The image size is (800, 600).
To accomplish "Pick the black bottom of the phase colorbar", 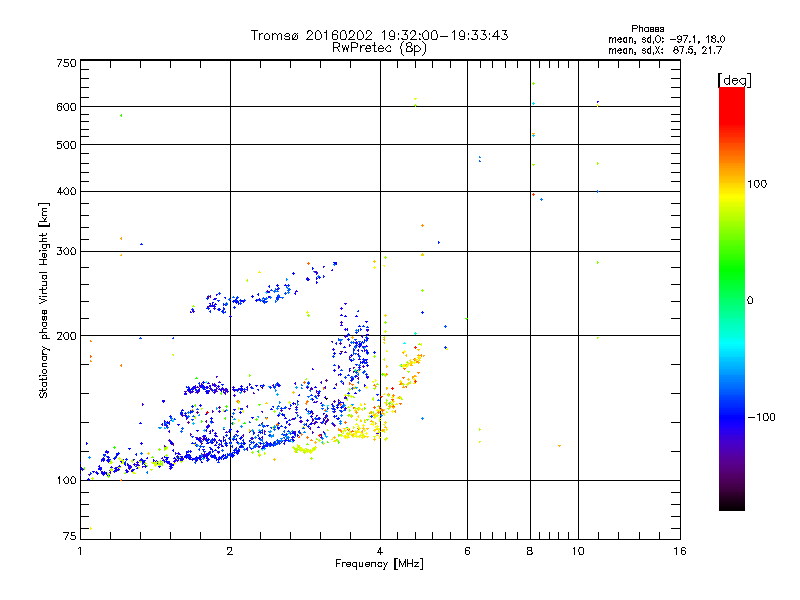I will point(732,503).
